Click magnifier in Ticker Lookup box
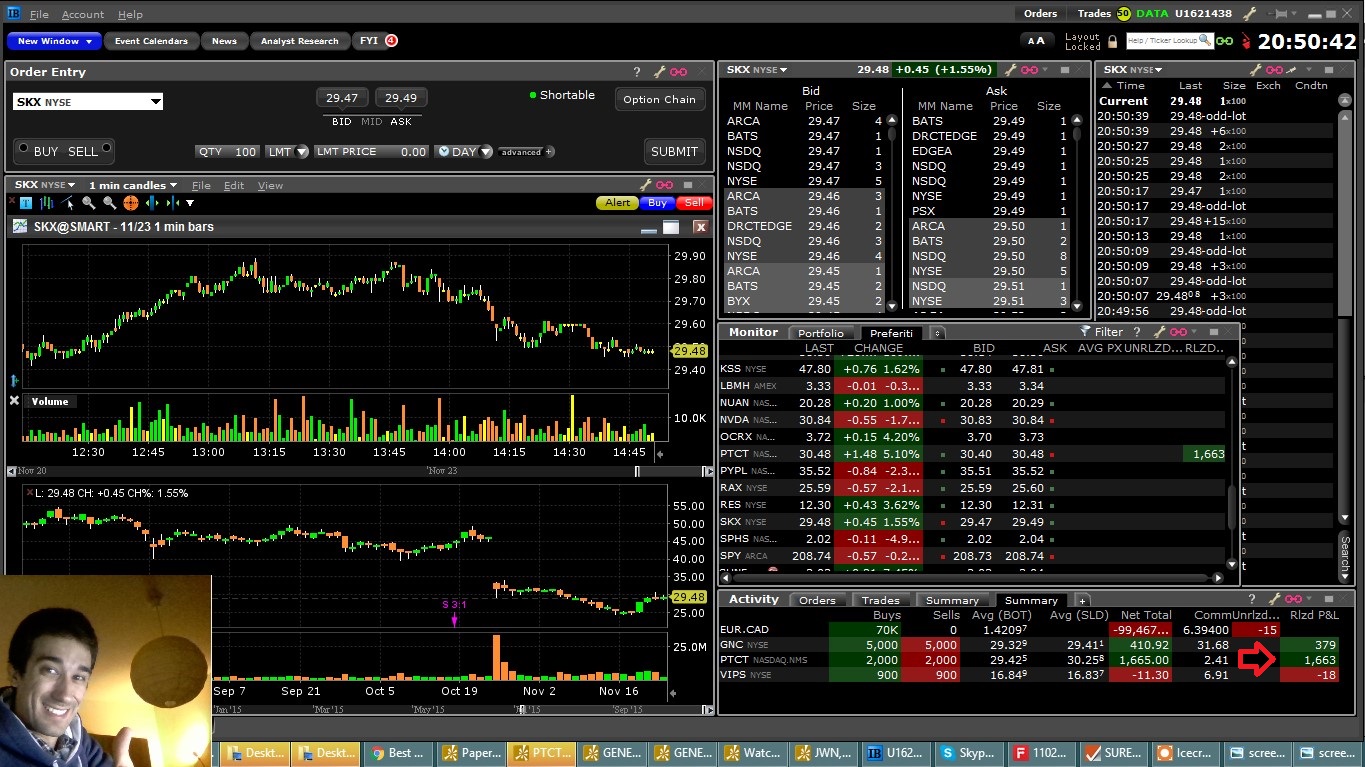This screenshot has height=767, width=1365. tap(1205, 40)
